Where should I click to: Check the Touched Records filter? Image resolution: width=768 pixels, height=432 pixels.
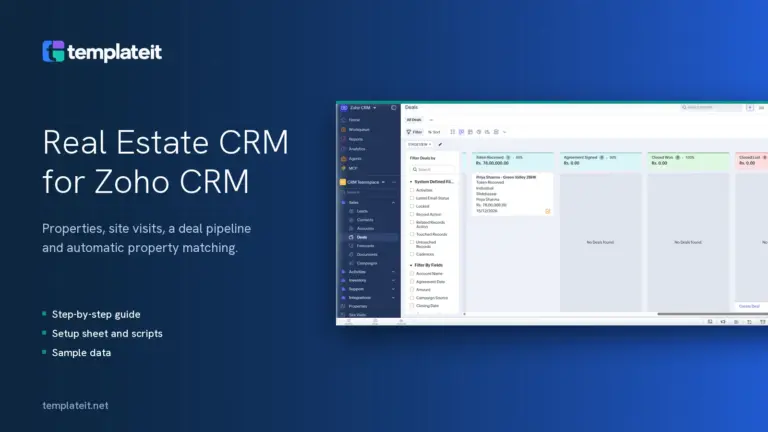click(x=412, y=234)
